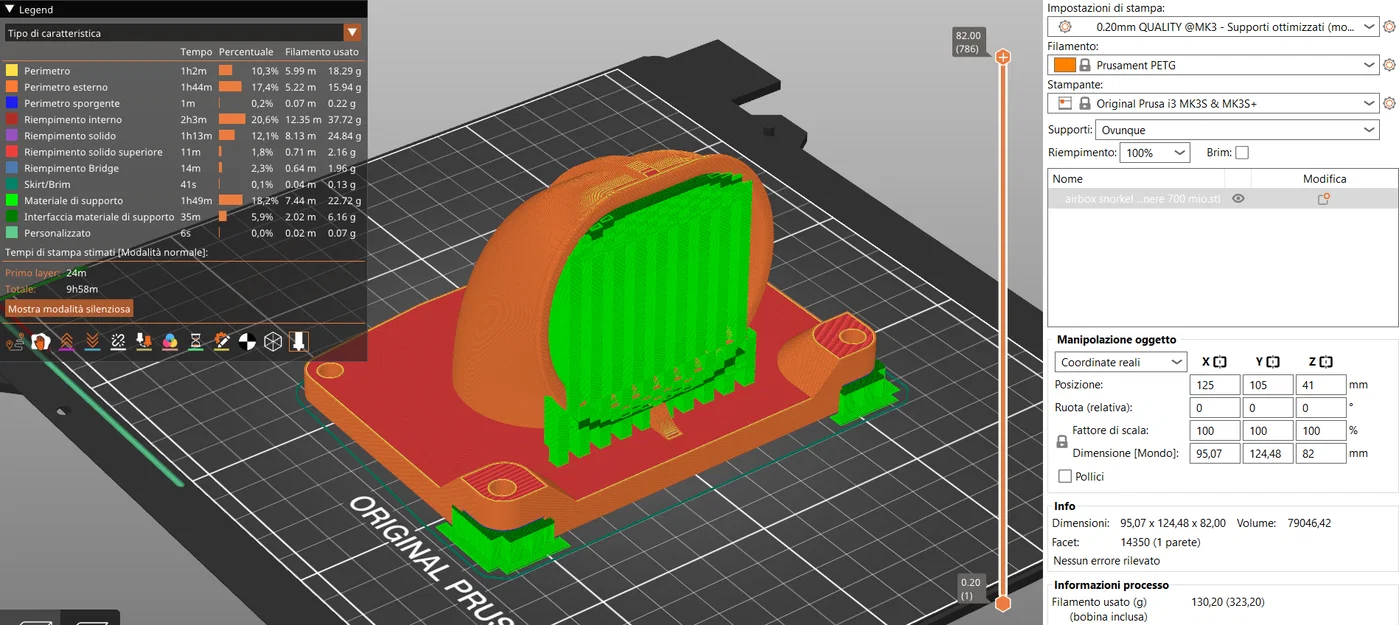This screenshot has height=625, width=1399.
Task: Click the Dimensione X field showing 95,07
Action: 1215,453
